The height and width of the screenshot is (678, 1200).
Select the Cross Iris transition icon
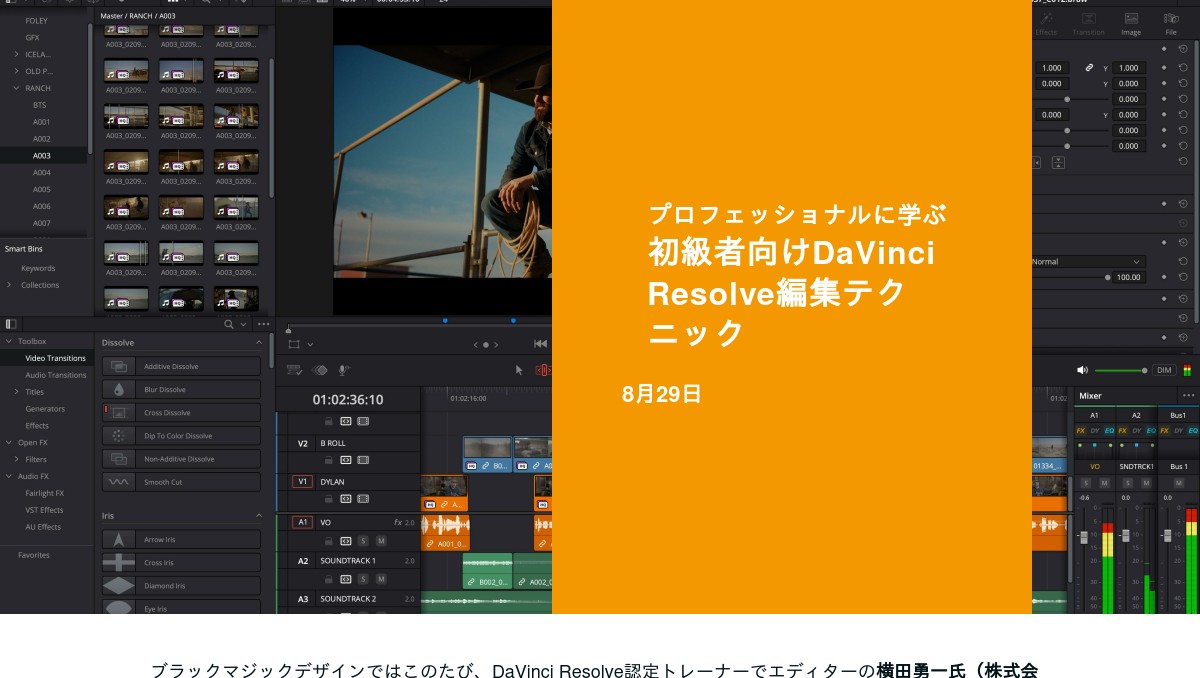[119, 562]
